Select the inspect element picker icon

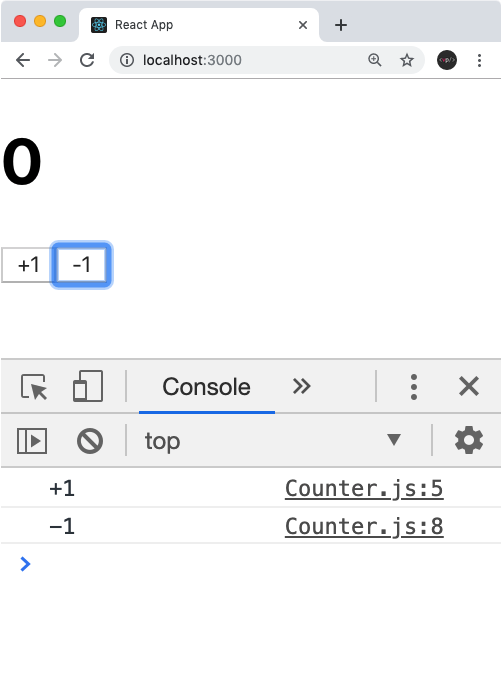(x=34, y=386)
